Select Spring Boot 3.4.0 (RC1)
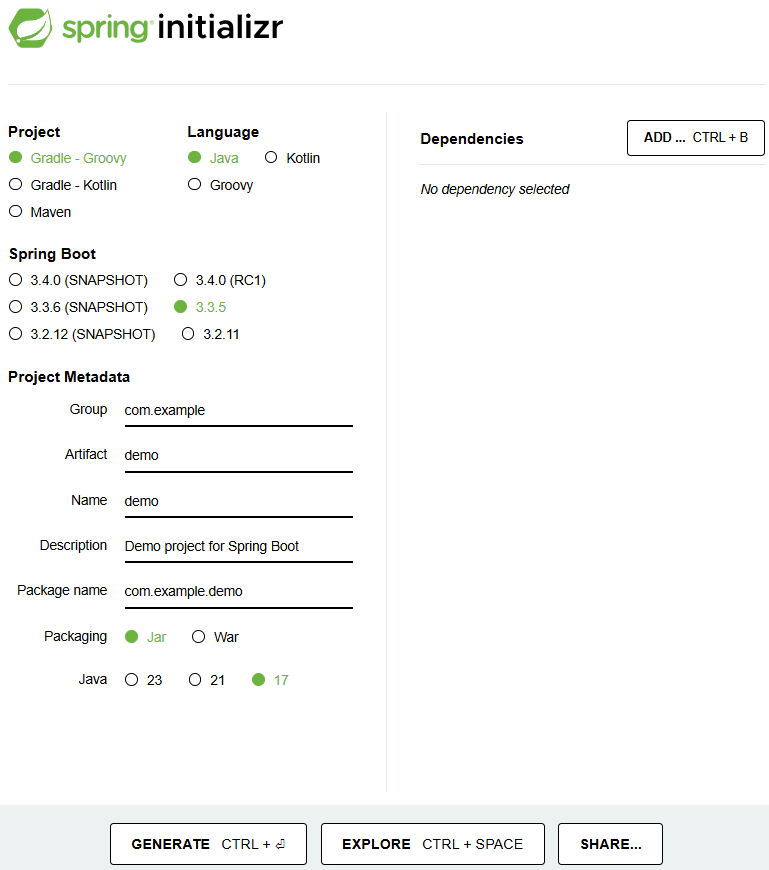The image size is (769, 870). (220, 280)
